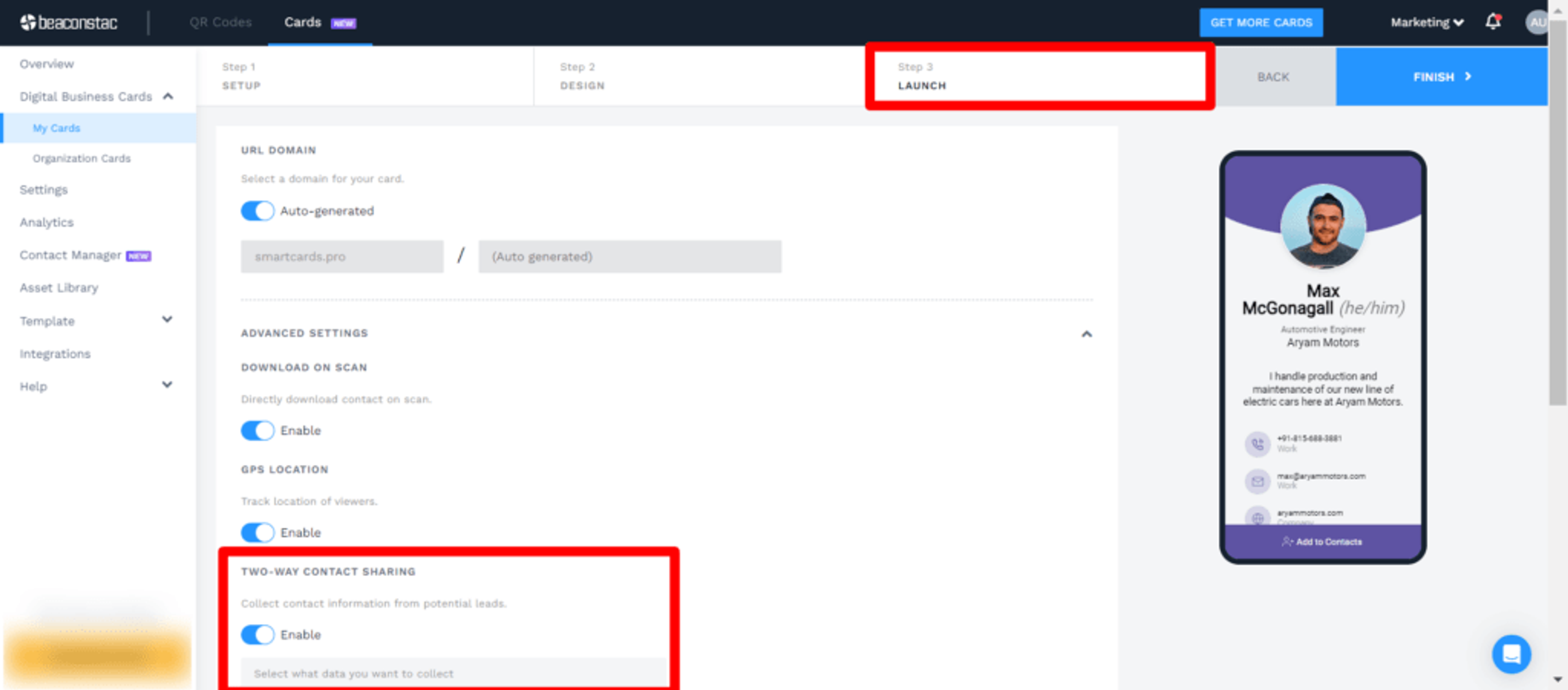
Task: Toggle Two-Way Contact Sharing switch
Action: (258, 635)
